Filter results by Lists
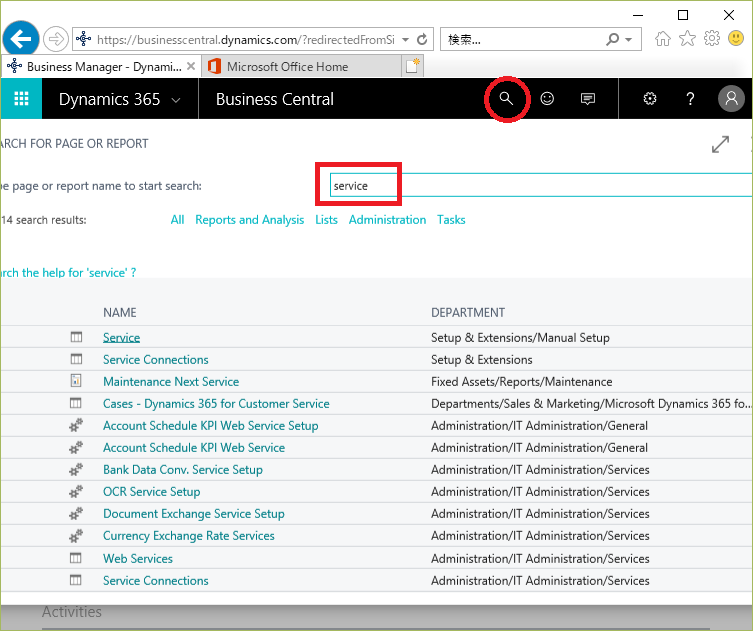This screenshot has height=631, width=753. [x=327, y=220]
